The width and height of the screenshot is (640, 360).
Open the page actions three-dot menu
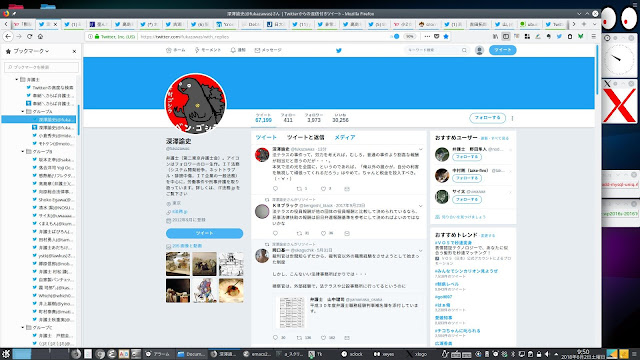click(x=427, y=36)
